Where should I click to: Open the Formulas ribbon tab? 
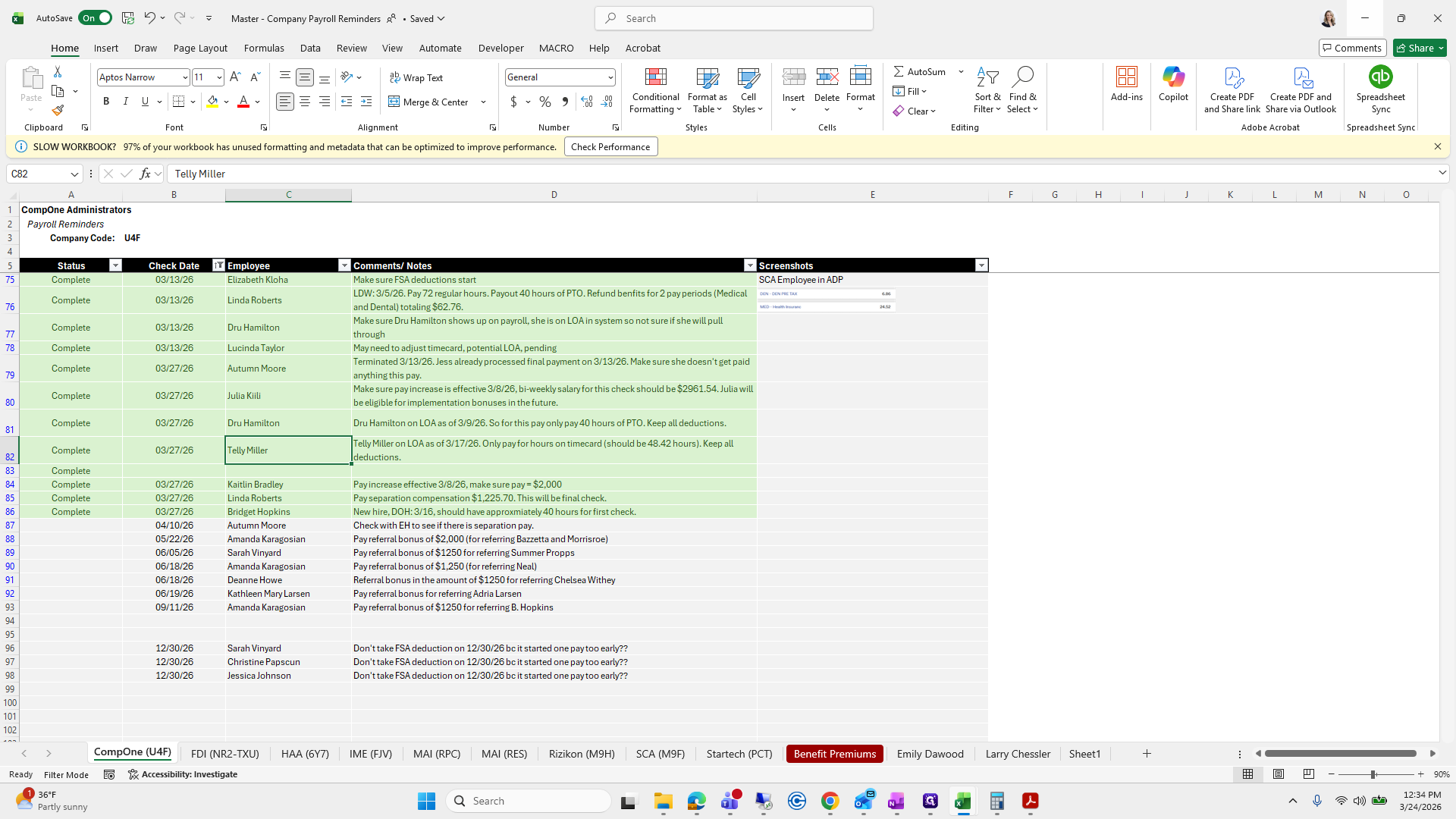[264, 48]
